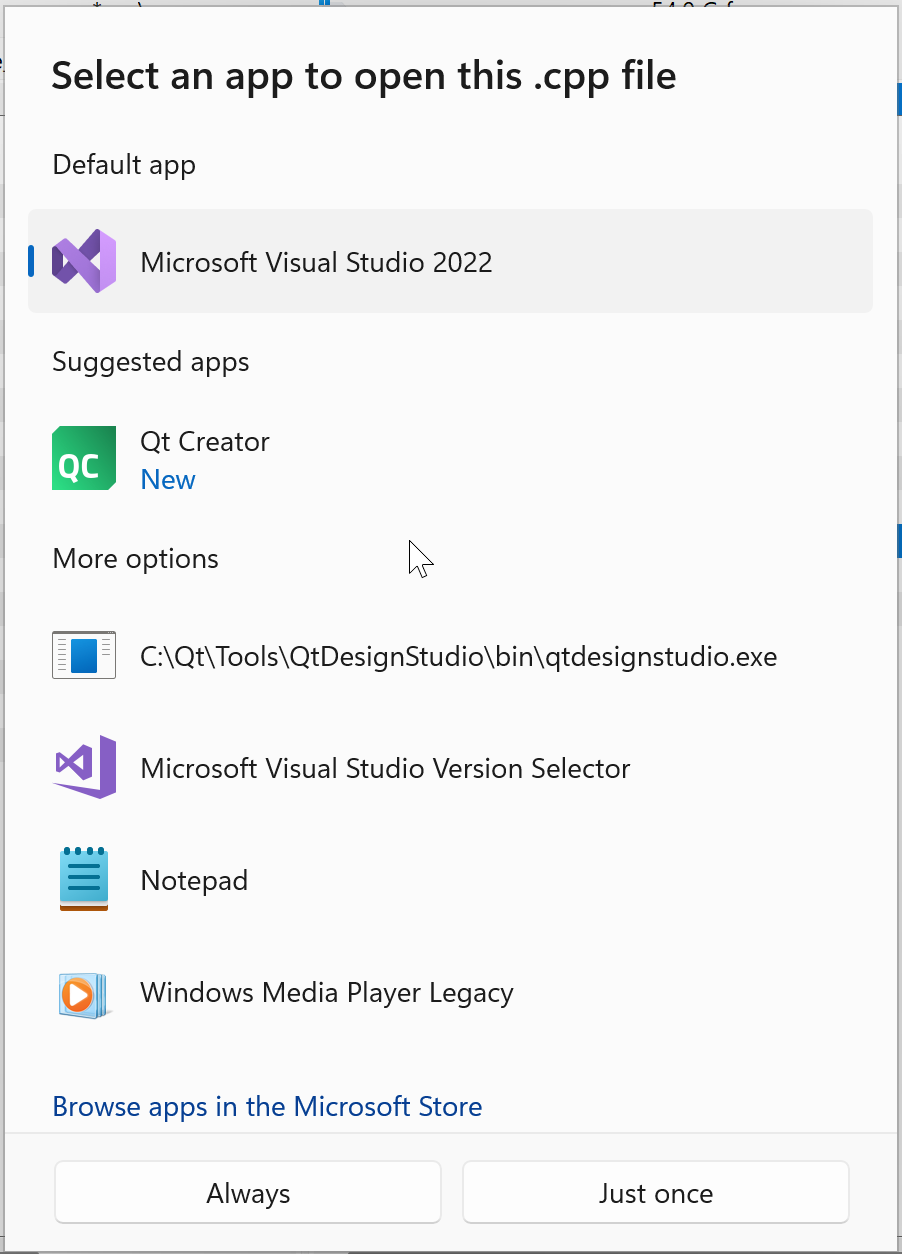Click the Notepad notebook icon
Viewport: 902px width, 1254px height.
[x=84, y=880]
